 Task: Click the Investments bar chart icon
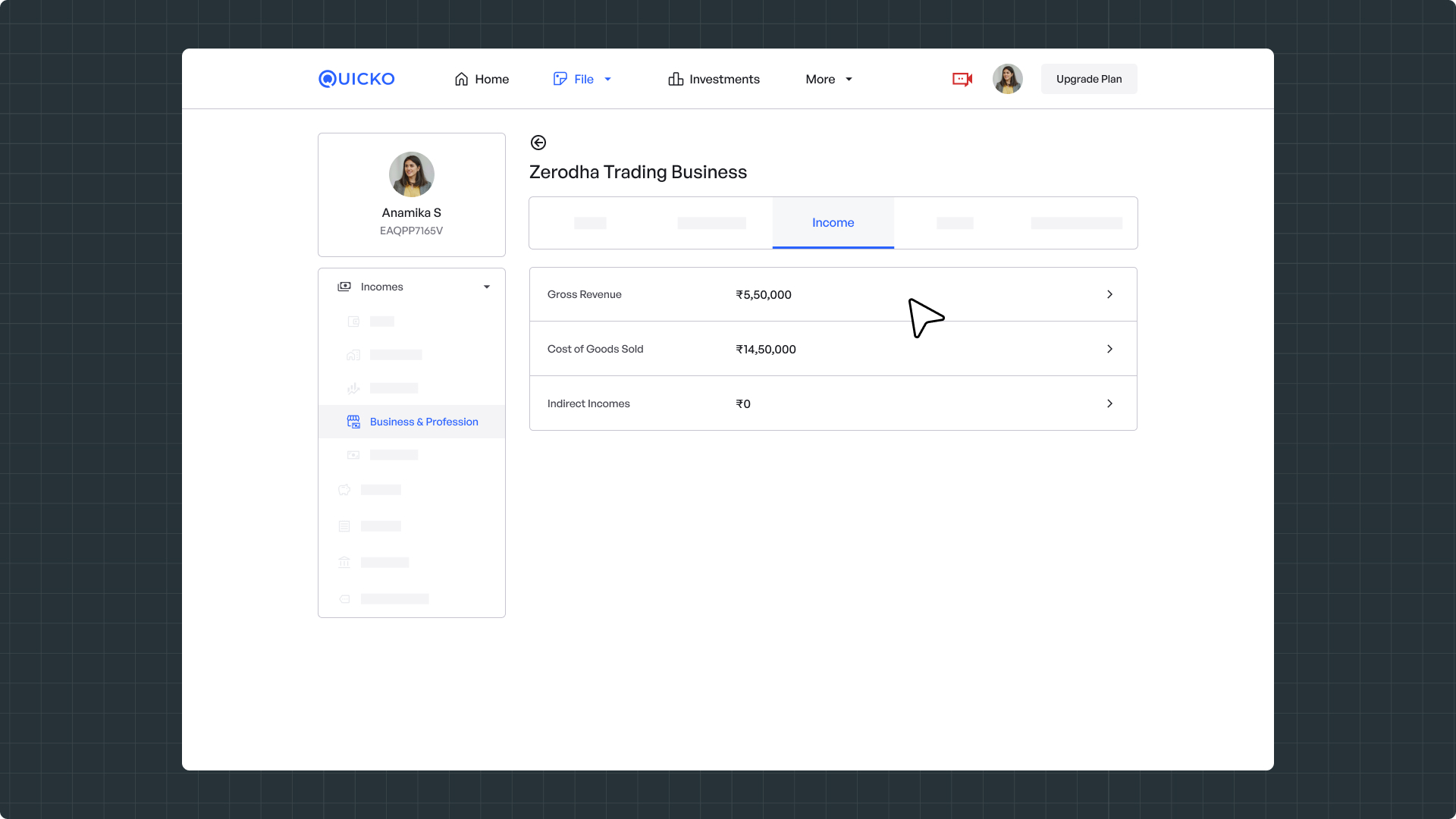click(x=676, y=79)
